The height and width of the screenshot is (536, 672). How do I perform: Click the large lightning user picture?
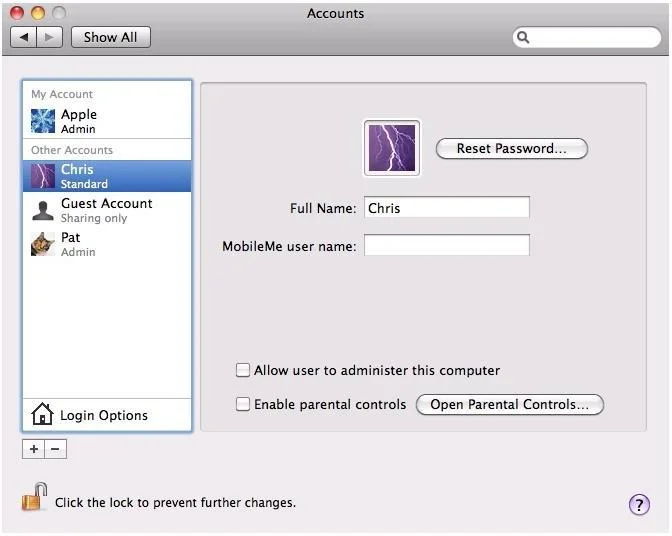pos(392,148)
